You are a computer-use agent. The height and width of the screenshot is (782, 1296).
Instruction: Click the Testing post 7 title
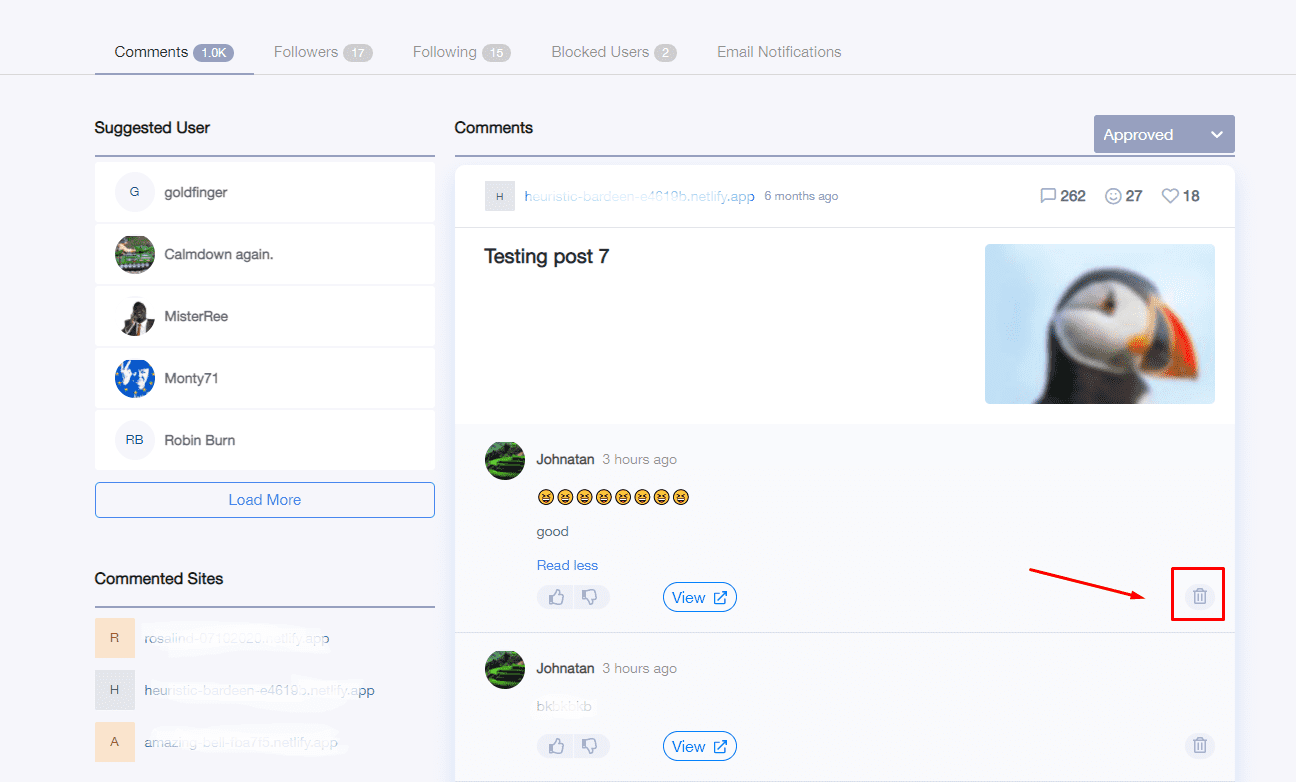[547, 256]
